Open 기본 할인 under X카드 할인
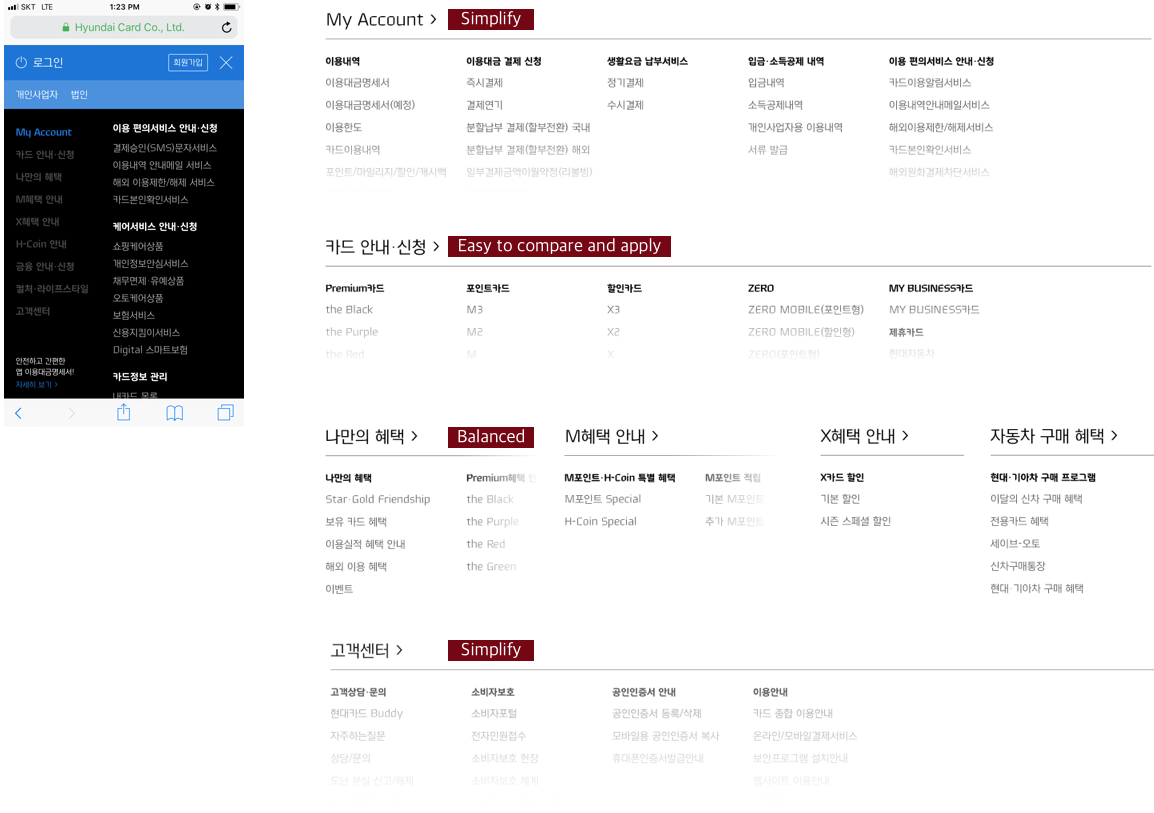Screen dimensions: 1154x813 coord(840,499)
